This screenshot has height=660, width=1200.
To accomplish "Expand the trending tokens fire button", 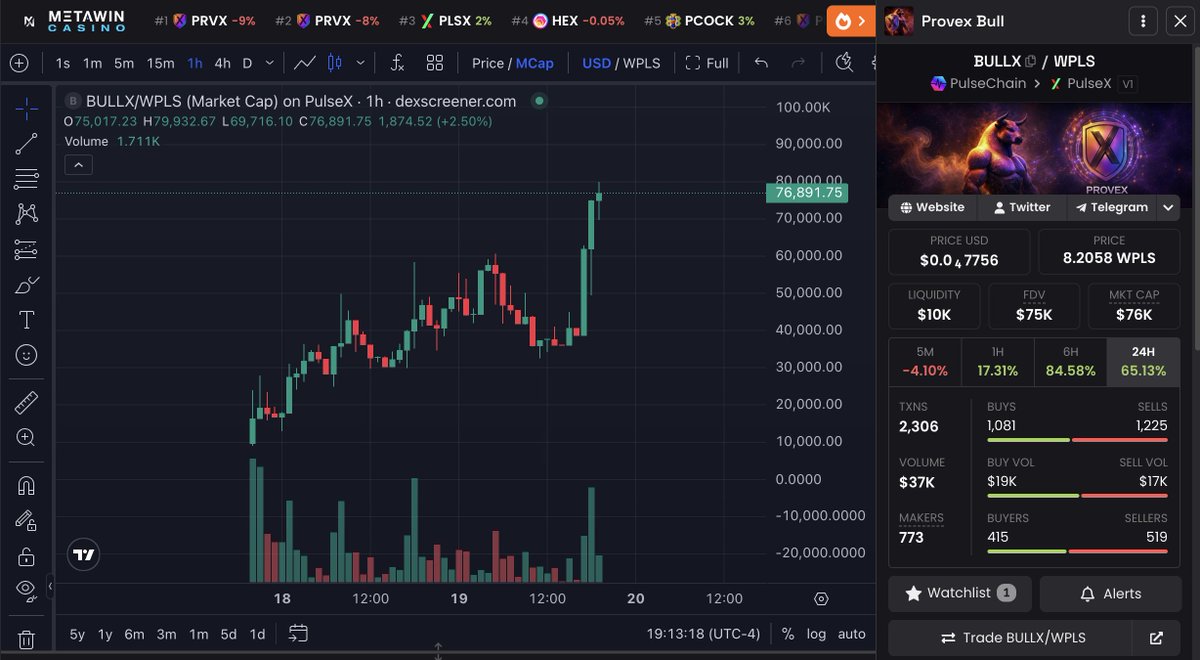I will click(851, 21).
